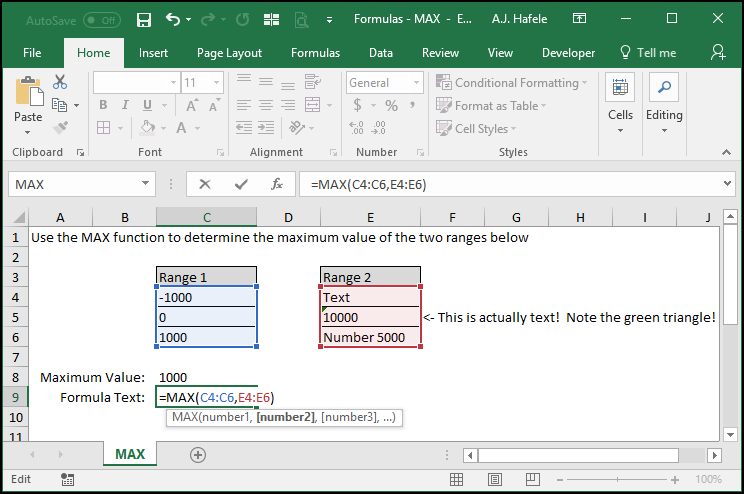Viewport: 744px width, 494px height.
Task: Click the Page Layout view button
Action: (495, 480)
